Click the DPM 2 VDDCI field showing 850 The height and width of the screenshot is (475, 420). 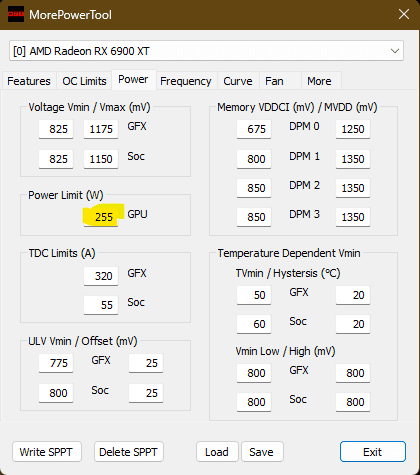click(254, 188)
